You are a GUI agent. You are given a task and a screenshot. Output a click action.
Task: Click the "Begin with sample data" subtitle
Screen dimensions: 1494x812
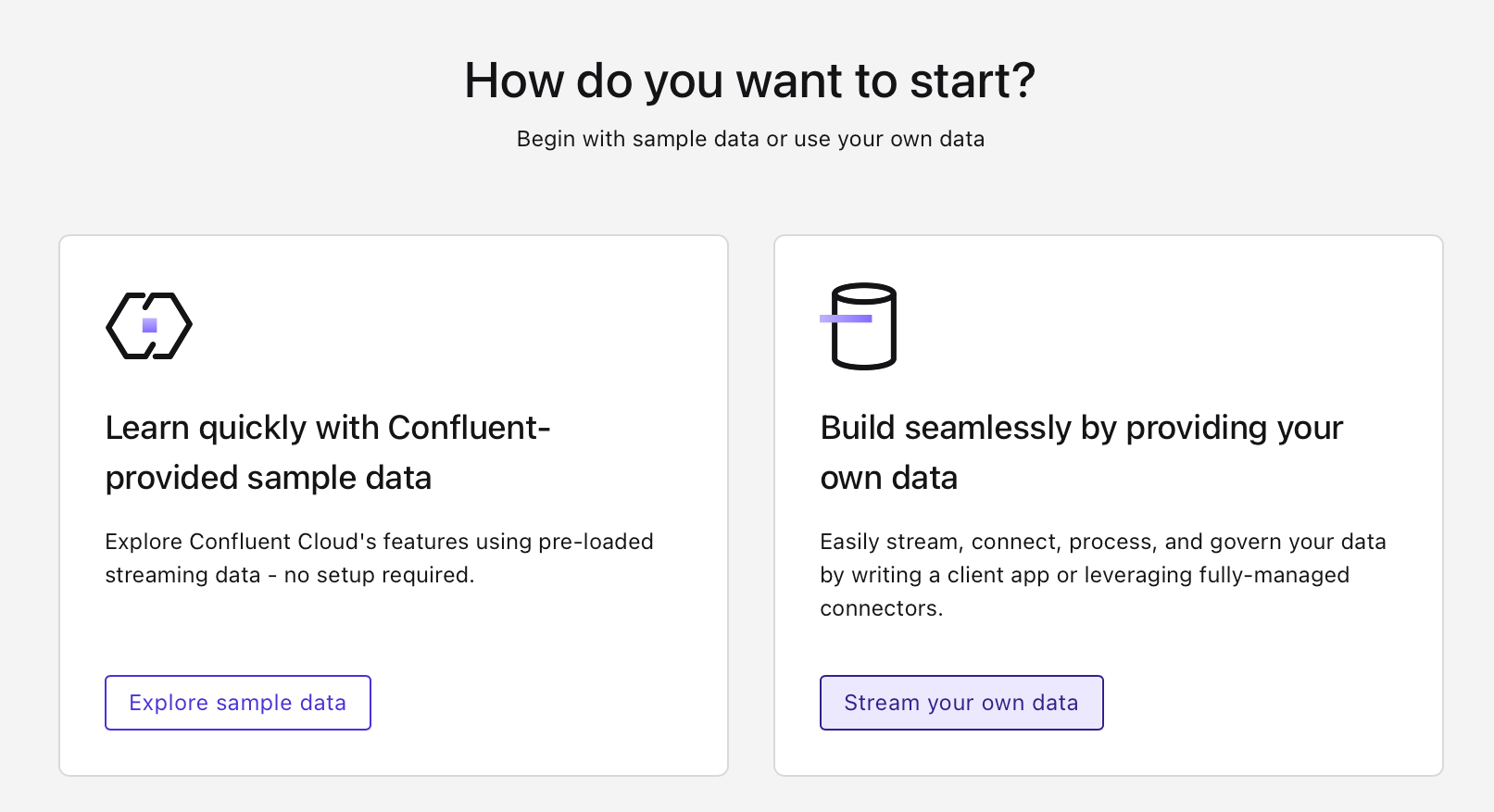[x=749, y=139]
